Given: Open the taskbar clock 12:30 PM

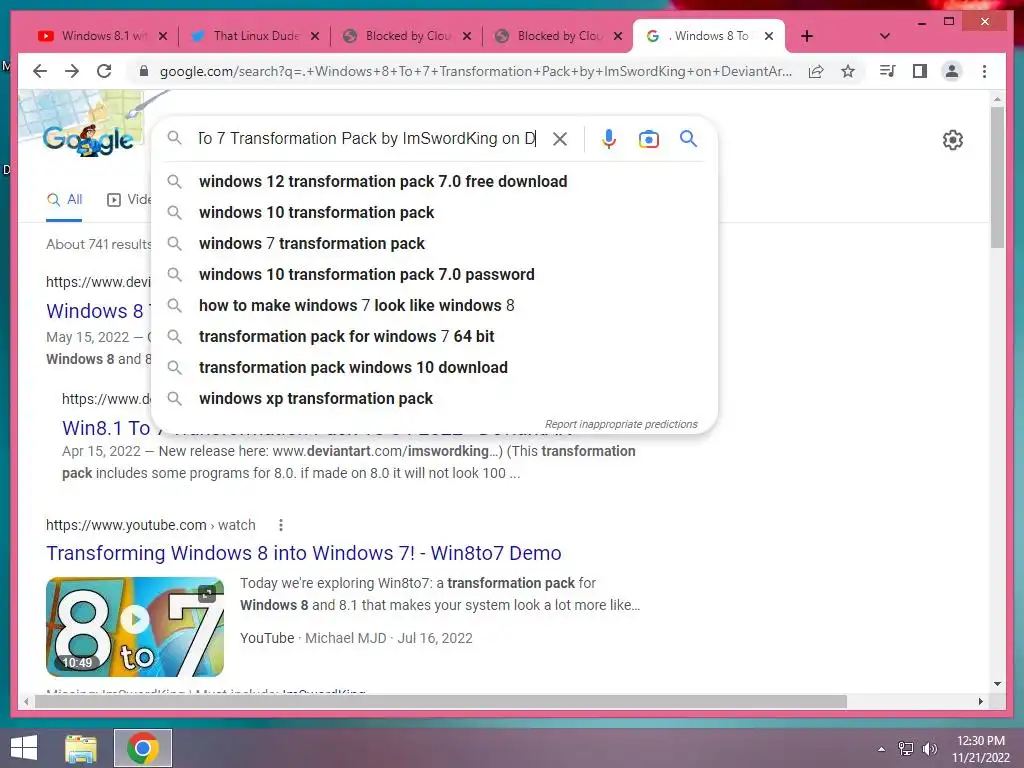Looking at the screenshot, I should pyautogui.click(x=980, y=749).
